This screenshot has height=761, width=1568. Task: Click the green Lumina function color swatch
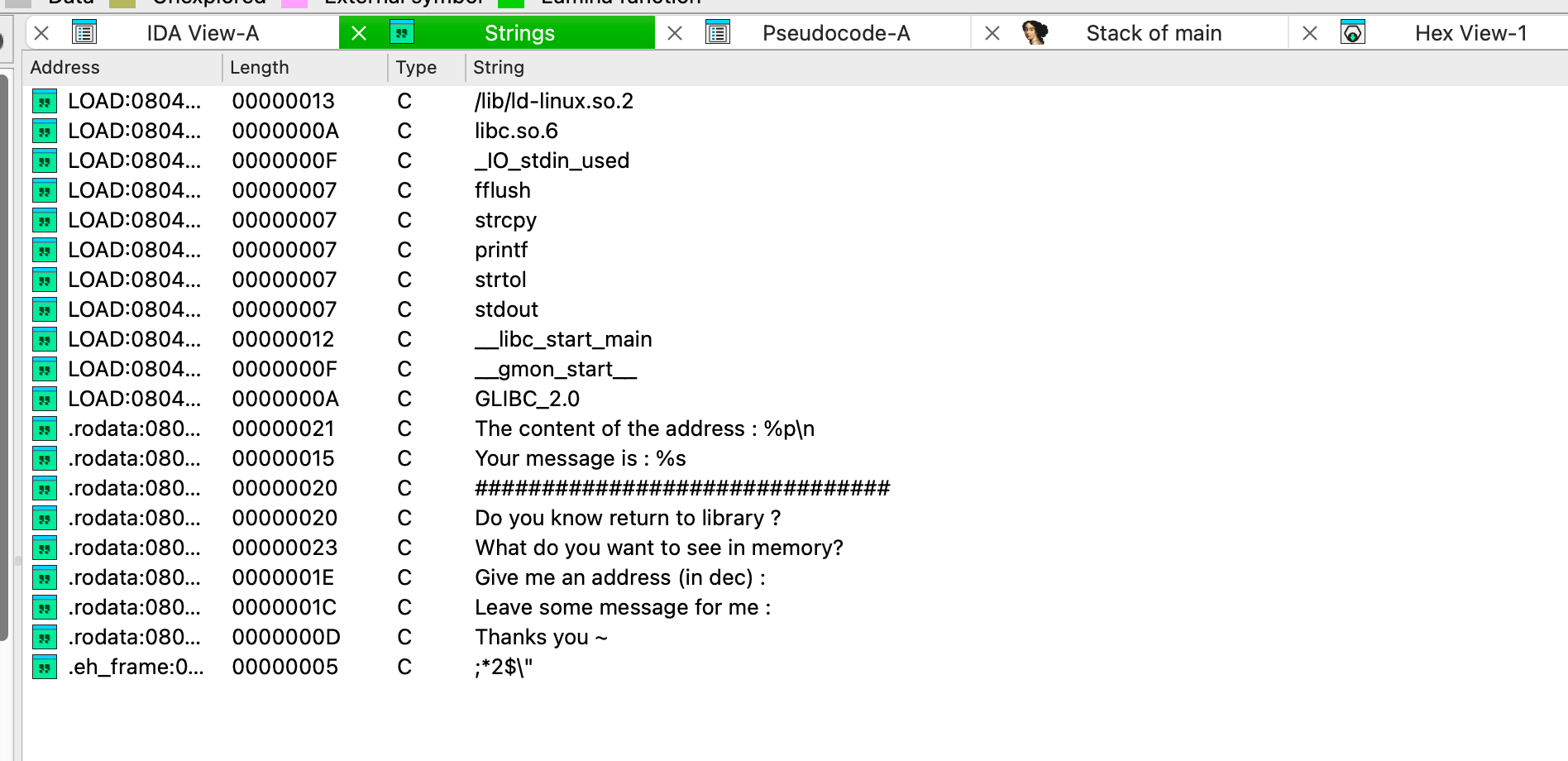coord(511,2)
